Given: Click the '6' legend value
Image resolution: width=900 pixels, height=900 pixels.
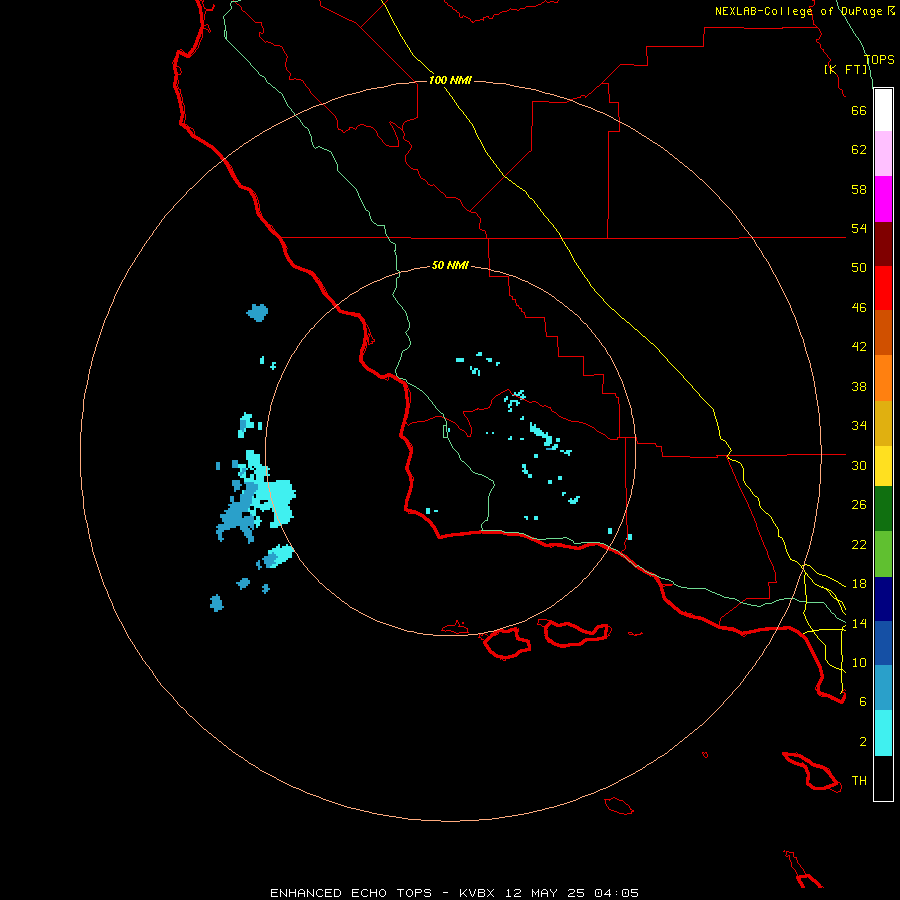Looking at the screenshot, I should click(x=863, y=702).
